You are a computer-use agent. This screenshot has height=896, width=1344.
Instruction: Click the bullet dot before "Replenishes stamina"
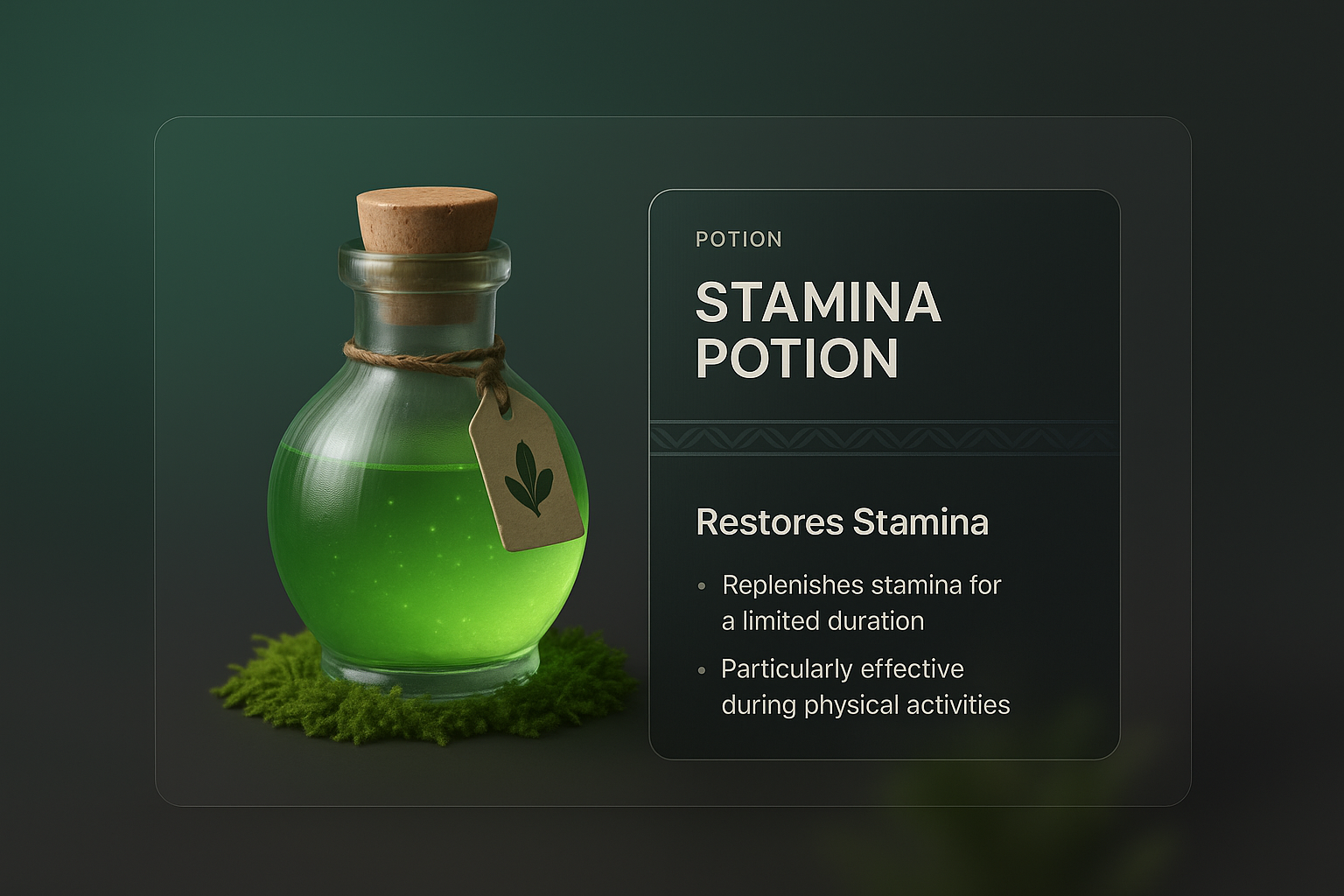click(702, 586)
